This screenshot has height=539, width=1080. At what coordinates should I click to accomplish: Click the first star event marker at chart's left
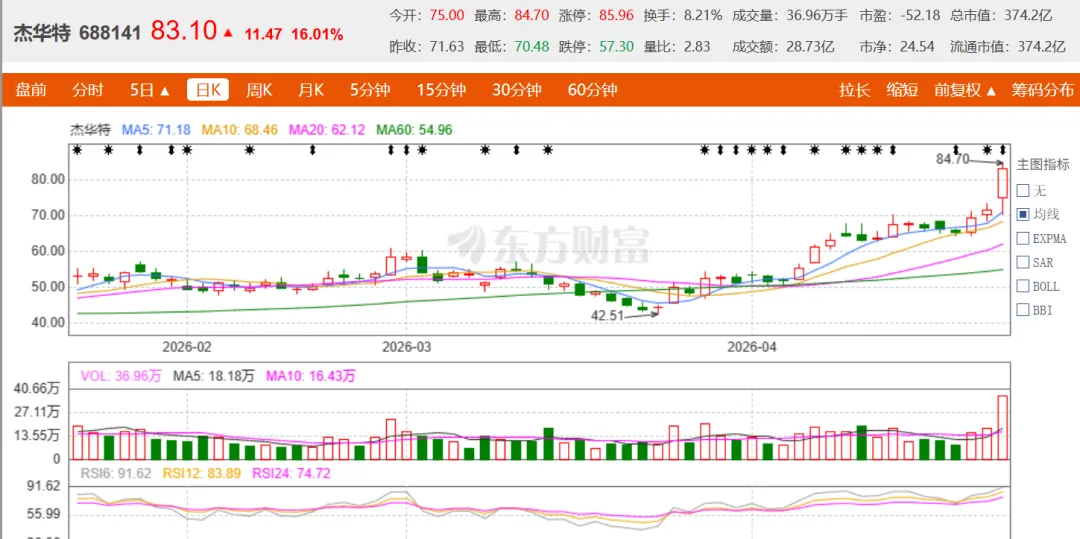point(77,149)
